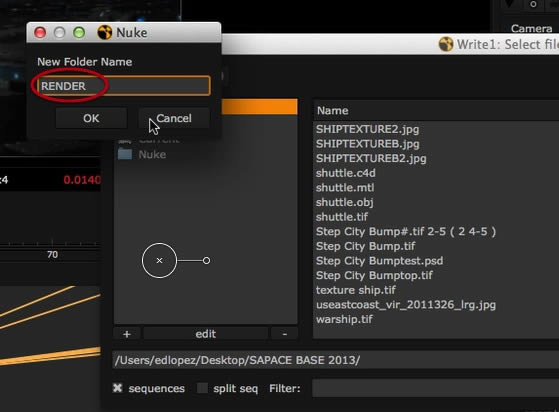Select shuttle.obj file
Screen dimensions: 559x412
point(344,202)
